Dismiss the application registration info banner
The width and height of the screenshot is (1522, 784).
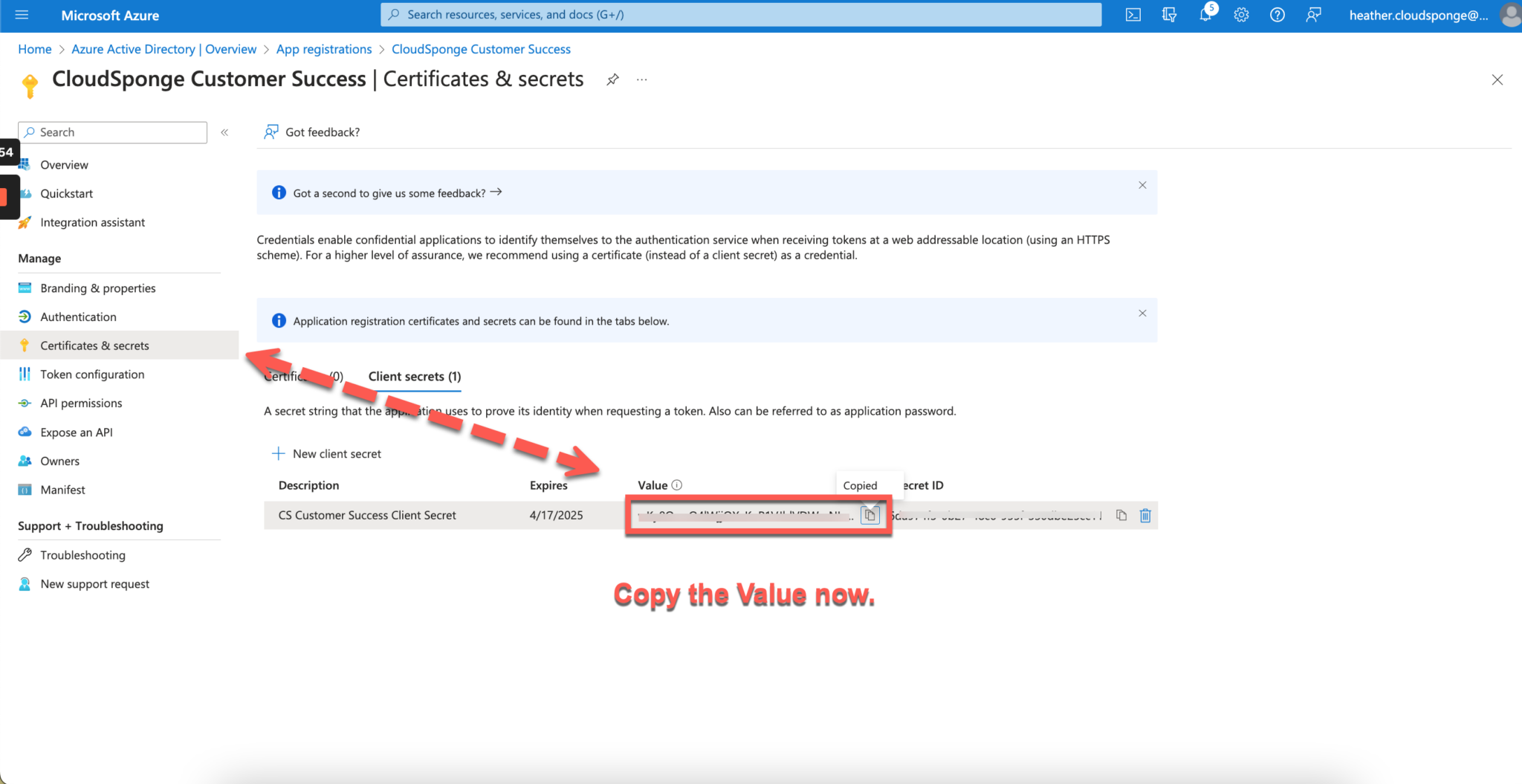pyautogui.click(x=1142, y=314)
